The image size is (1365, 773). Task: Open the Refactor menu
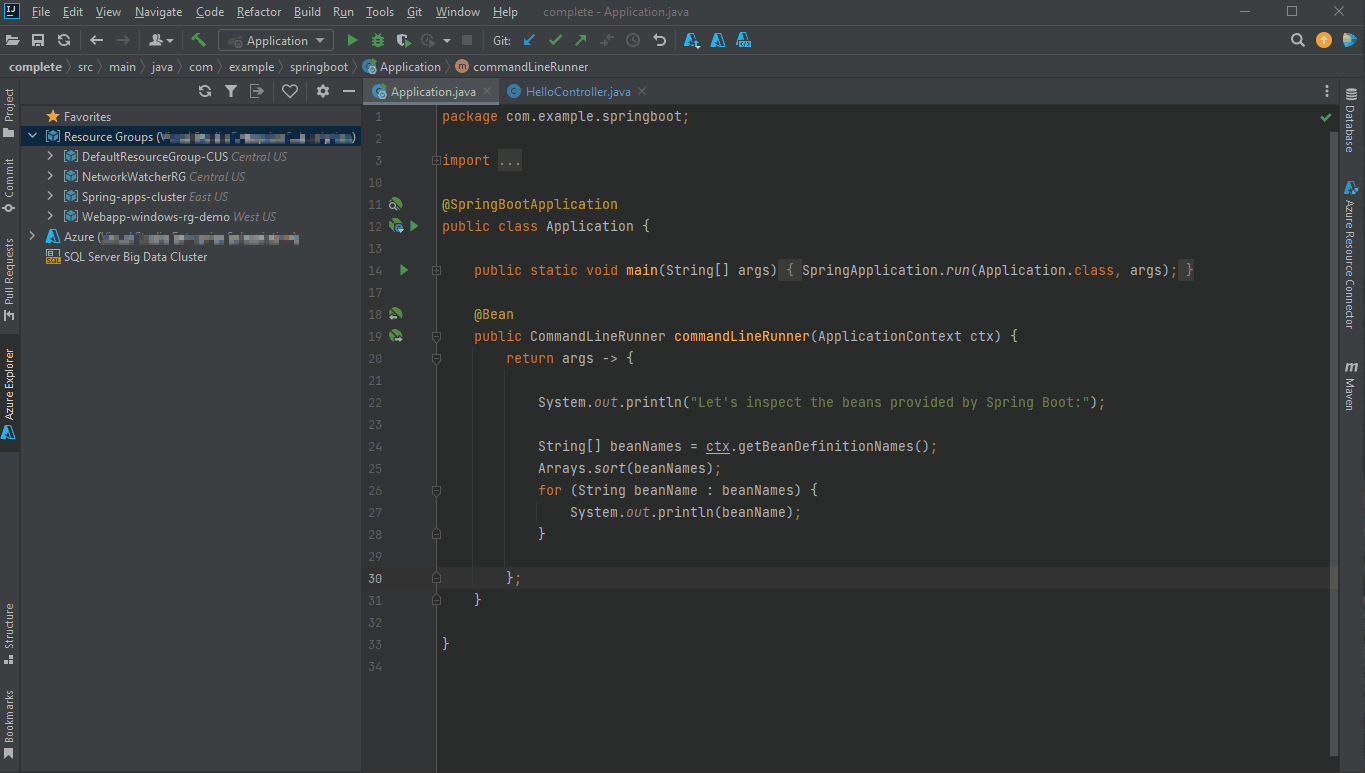click(258, 12)
